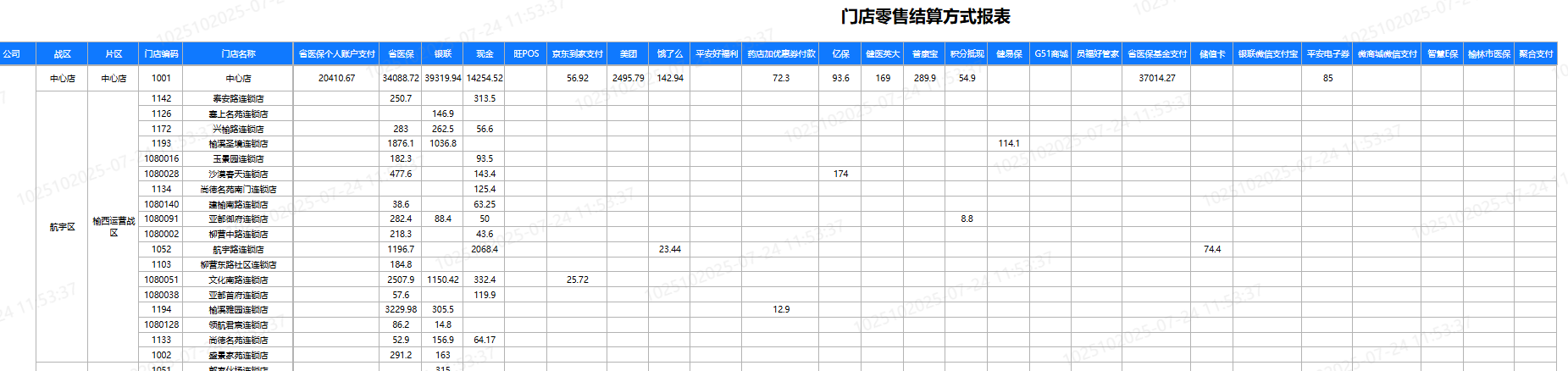Select store code cell 1001
Viewport: 1568px width, 371px height.
161,78
